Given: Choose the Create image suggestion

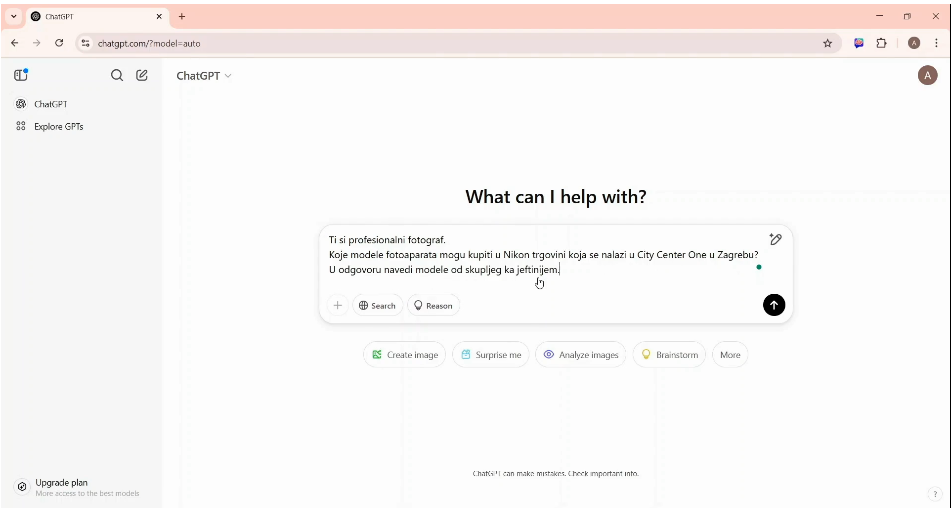Looking at the screenshot, I should click(x=405, y=355).
